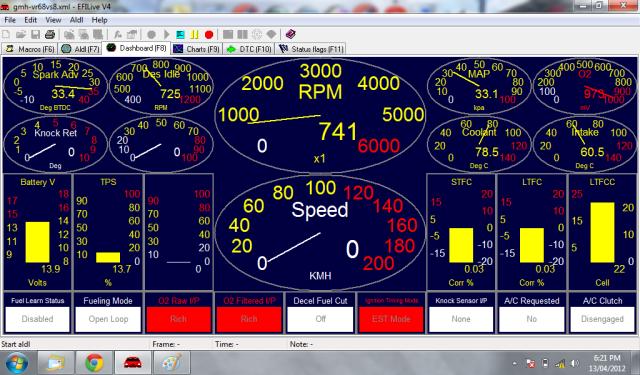The width and height of the screenshot is (640, 375).
Task: Open the View menu
Action: [x=53, y=20]
